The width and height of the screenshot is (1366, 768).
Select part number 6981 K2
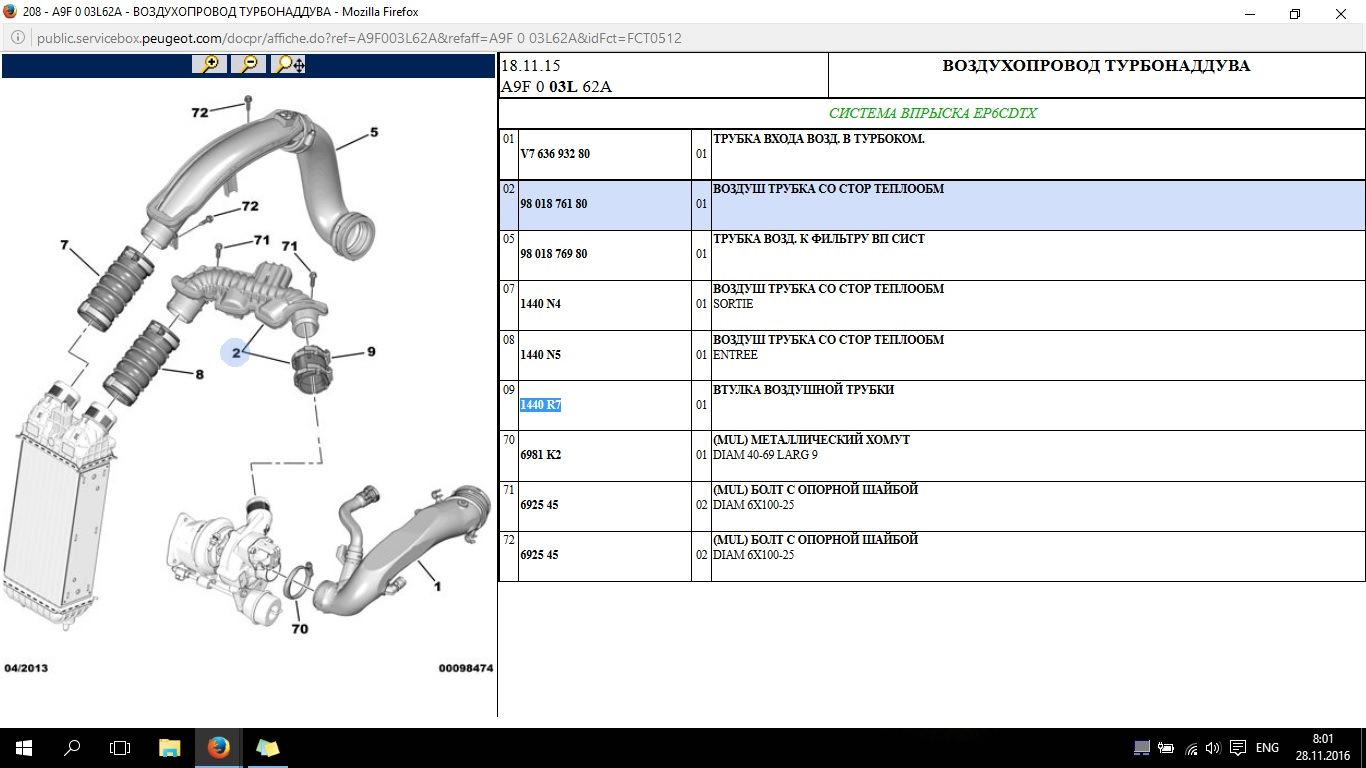(x=540, y=455)
